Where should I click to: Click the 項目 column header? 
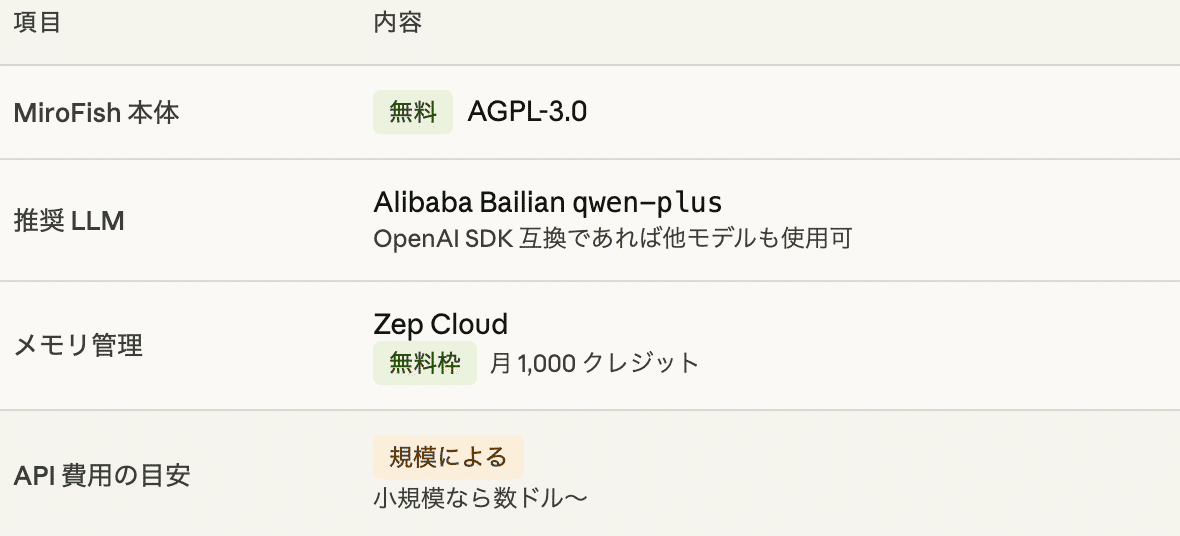click(x=37, y=23)
